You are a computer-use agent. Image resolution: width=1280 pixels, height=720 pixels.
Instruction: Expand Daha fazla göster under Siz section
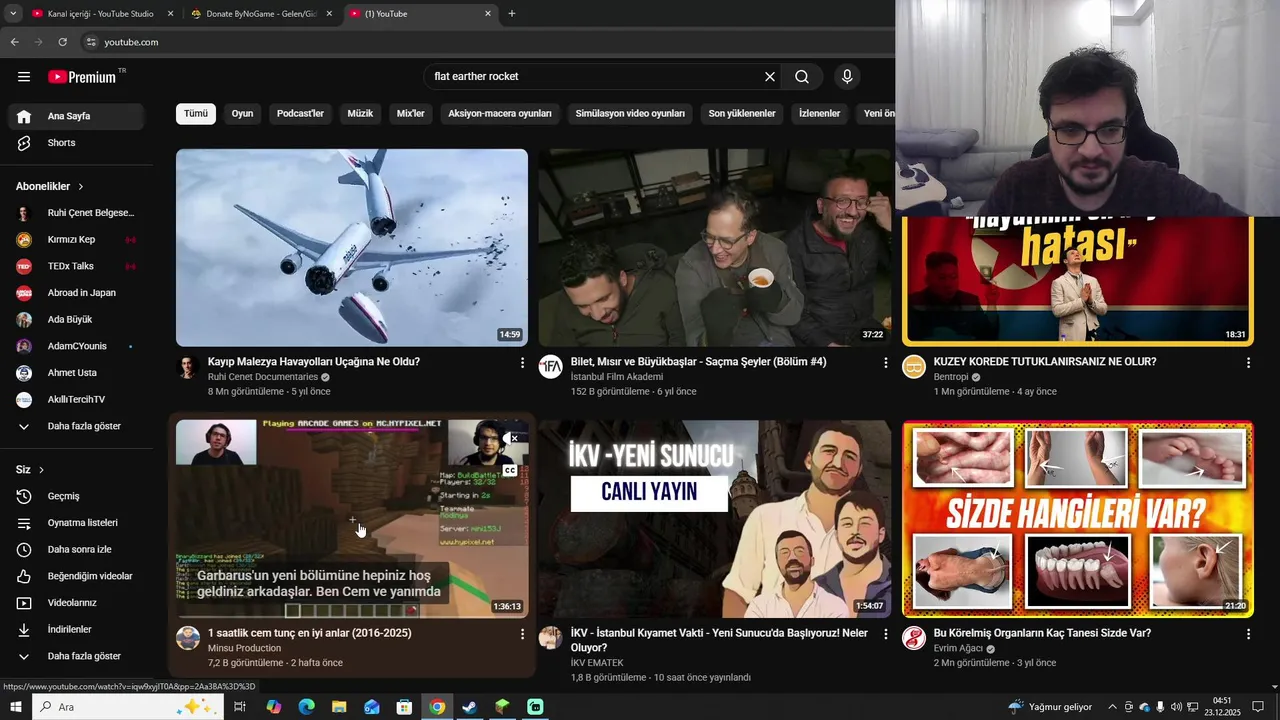click(76, 656)
